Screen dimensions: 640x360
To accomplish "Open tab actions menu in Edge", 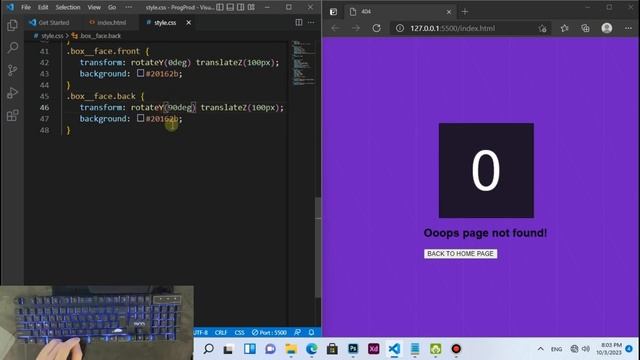I will [333, 12].
